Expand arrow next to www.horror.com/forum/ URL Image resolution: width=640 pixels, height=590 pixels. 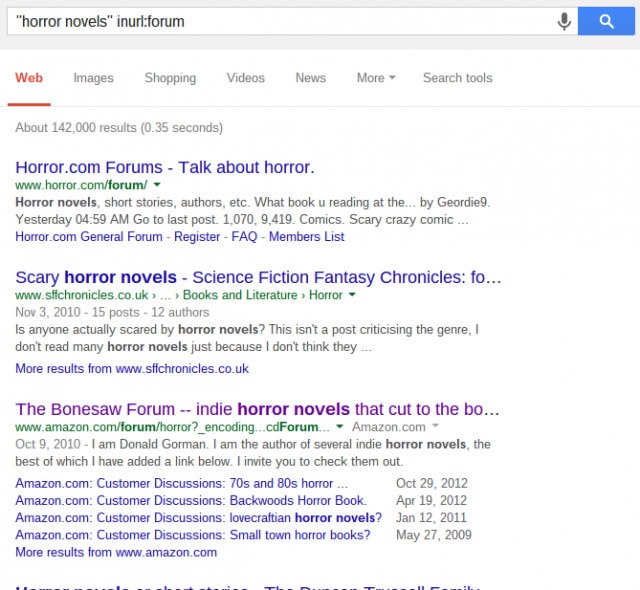[x=157, y=185]
